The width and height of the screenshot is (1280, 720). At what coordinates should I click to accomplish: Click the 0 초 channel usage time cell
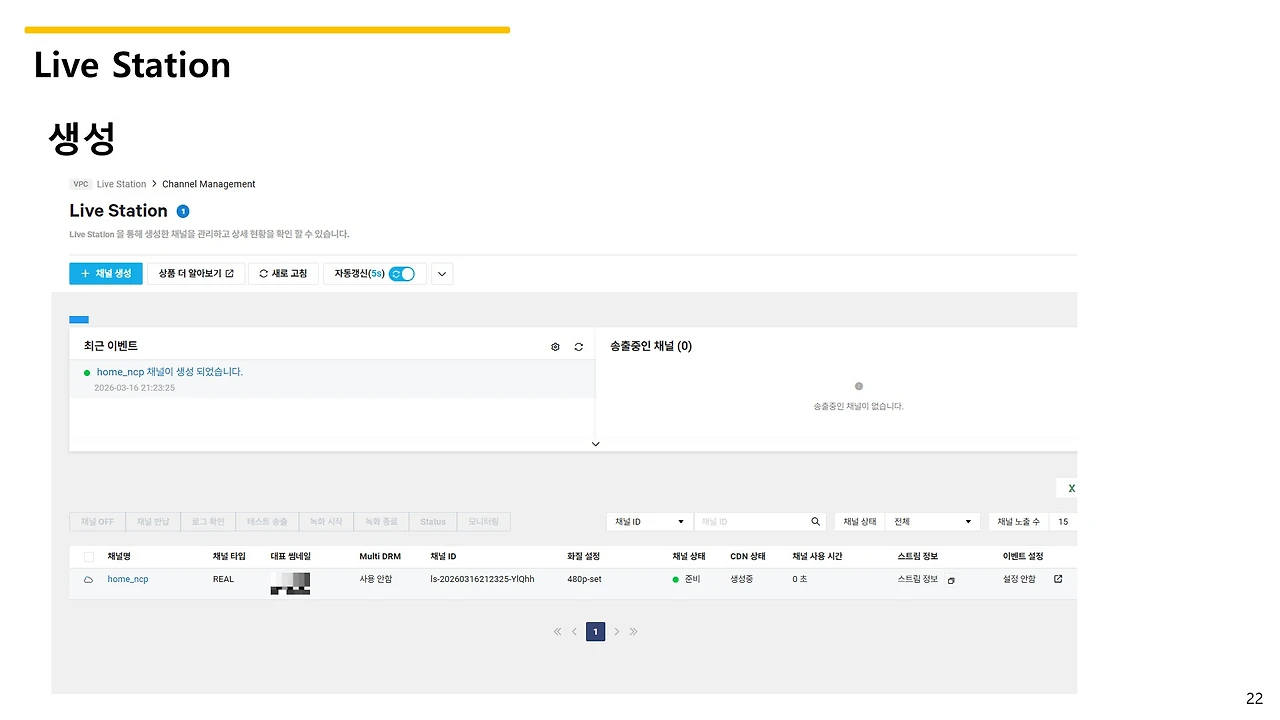point(800,579)
